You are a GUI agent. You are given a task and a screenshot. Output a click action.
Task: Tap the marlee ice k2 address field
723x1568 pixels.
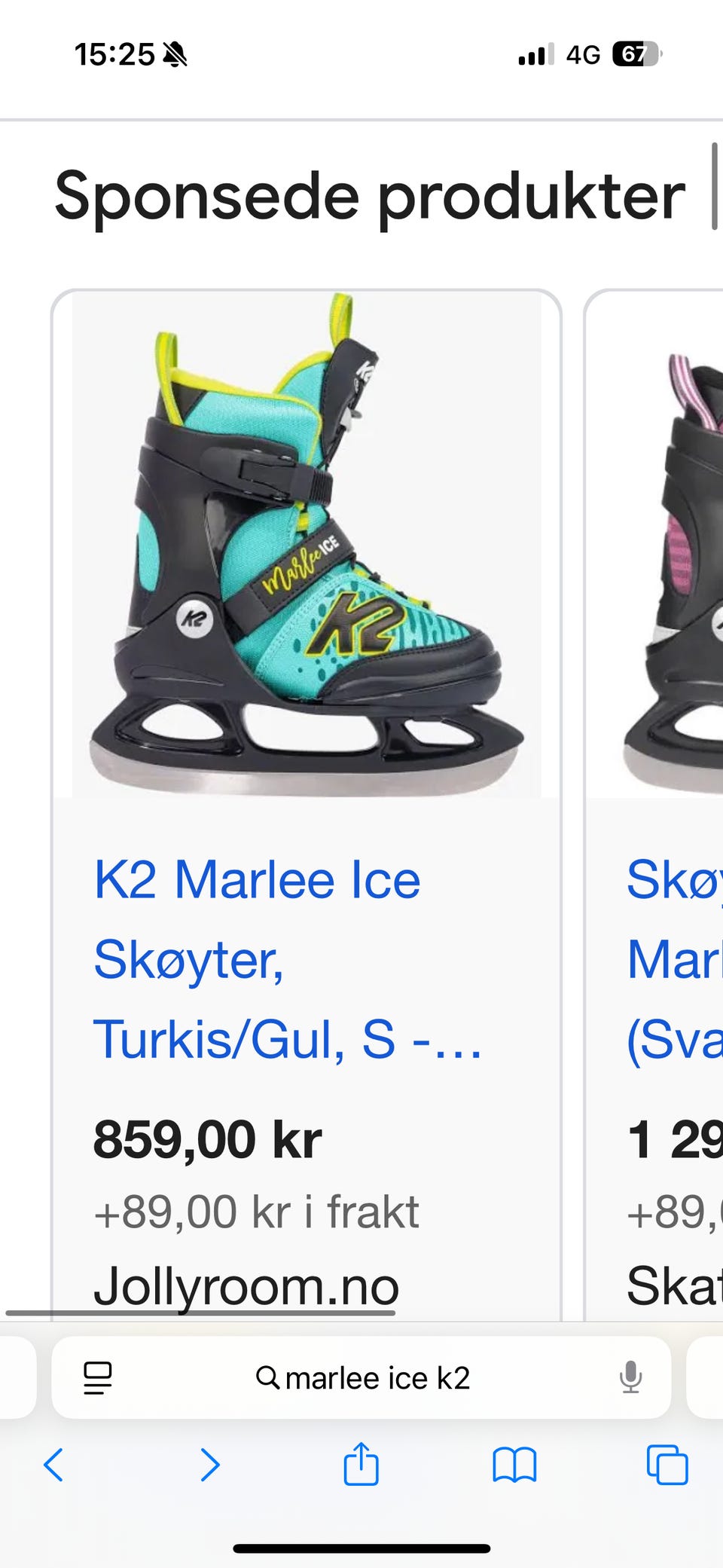pyautogui.click(x=361, y=1377)
